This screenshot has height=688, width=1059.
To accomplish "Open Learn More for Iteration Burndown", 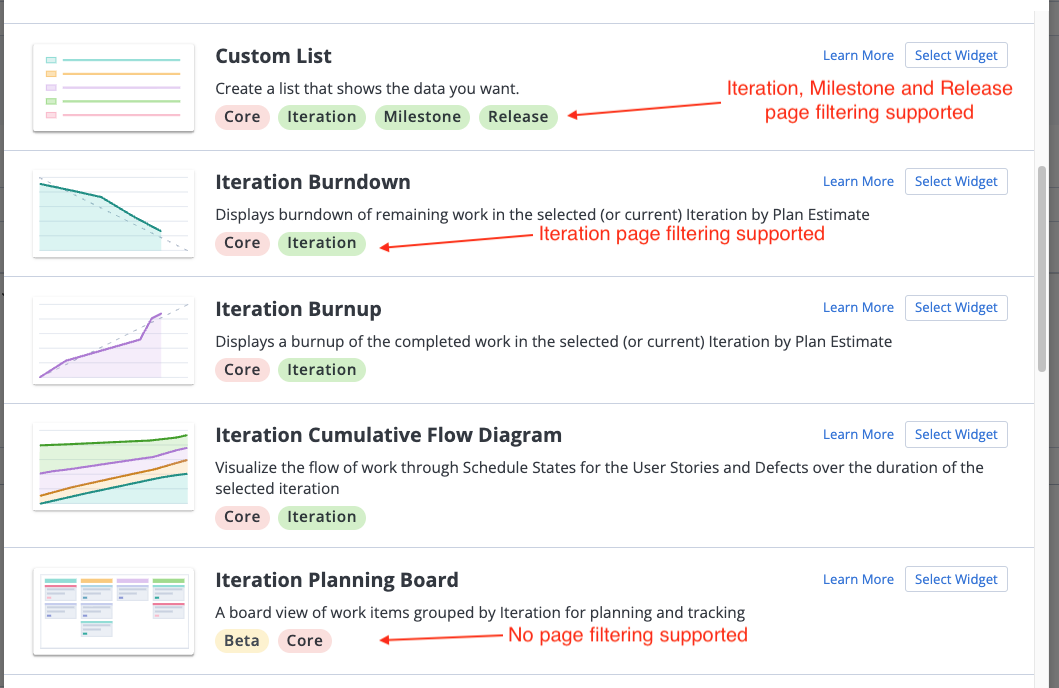I will tap(858, 182).
